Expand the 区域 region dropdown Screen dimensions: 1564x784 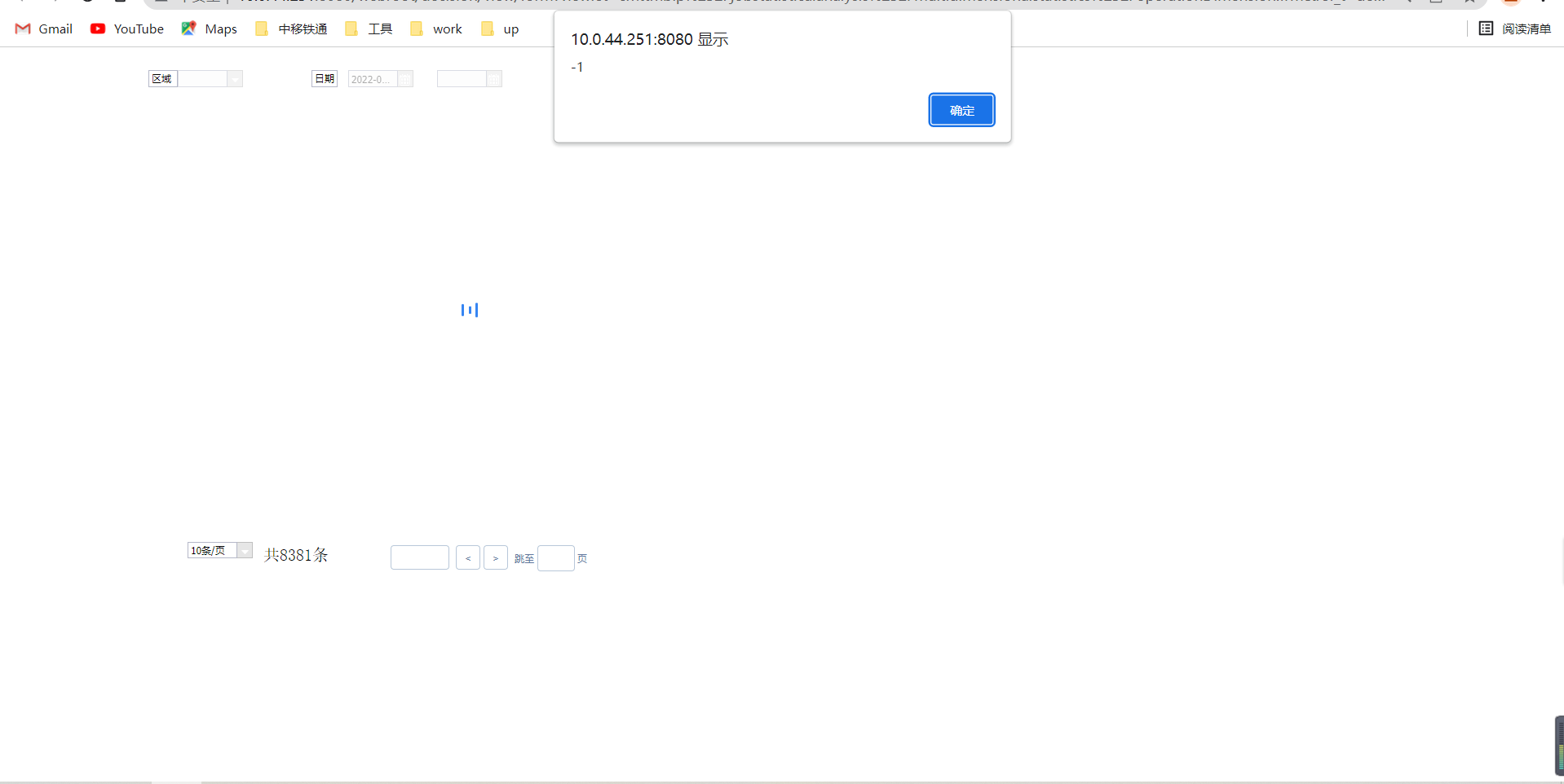point(235,79)
